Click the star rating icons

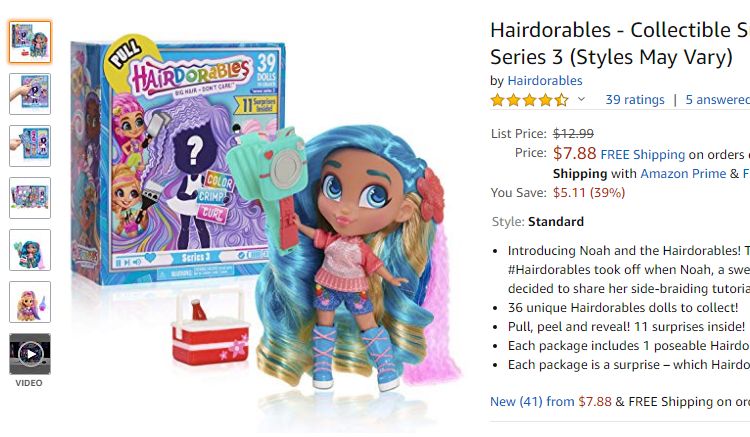click(x=529, y=100)
